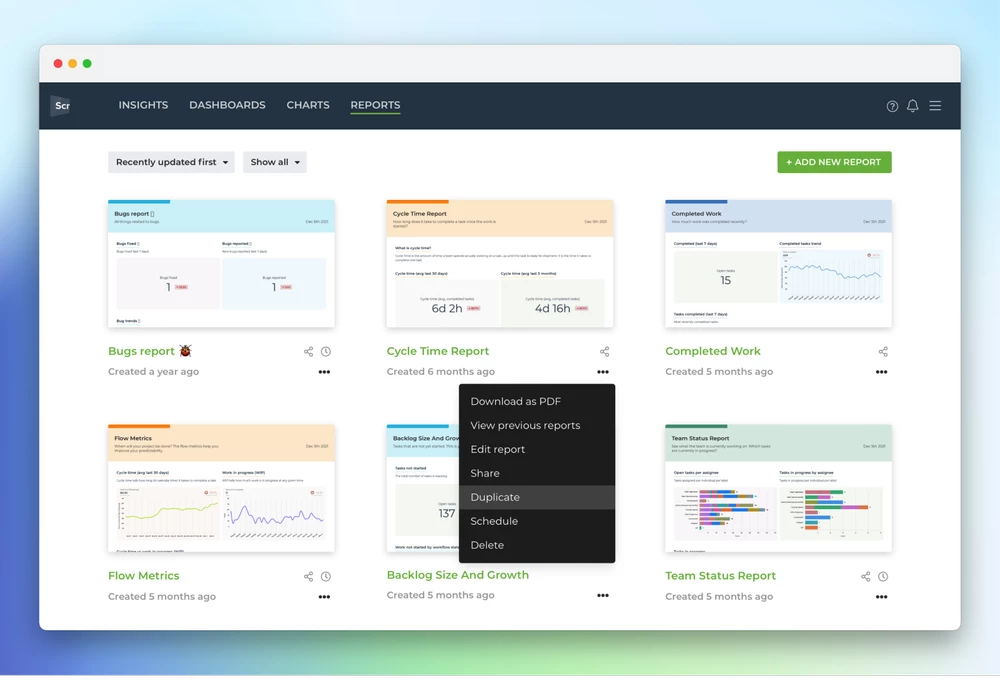Click the Cycle Time Report preview thumbnail
The image size is (1000, 684).
pyautogui.click(x=499, y=263)
